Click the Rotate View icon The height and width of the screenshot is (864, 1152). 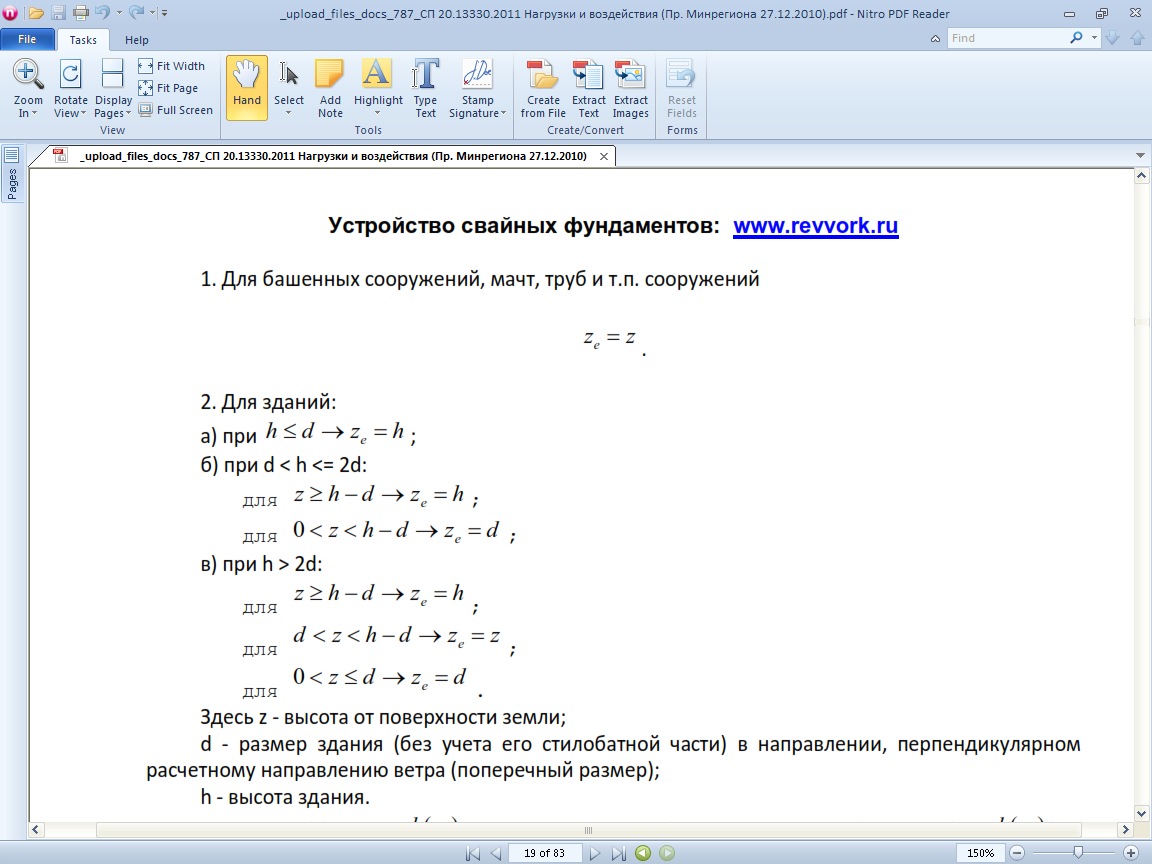click(x=71, y=74)
